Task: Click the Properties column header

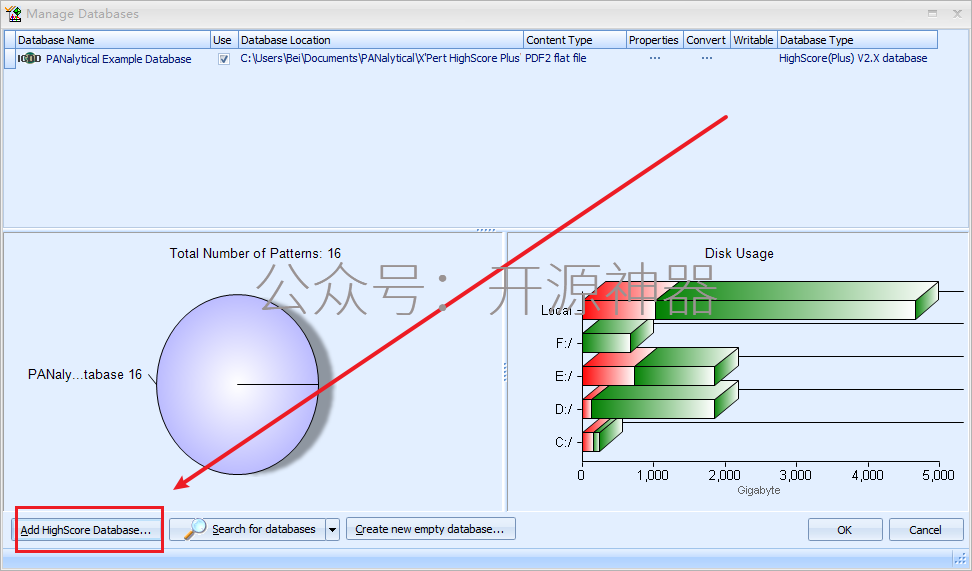Action: pyautogui.click(x=655, y=40)
